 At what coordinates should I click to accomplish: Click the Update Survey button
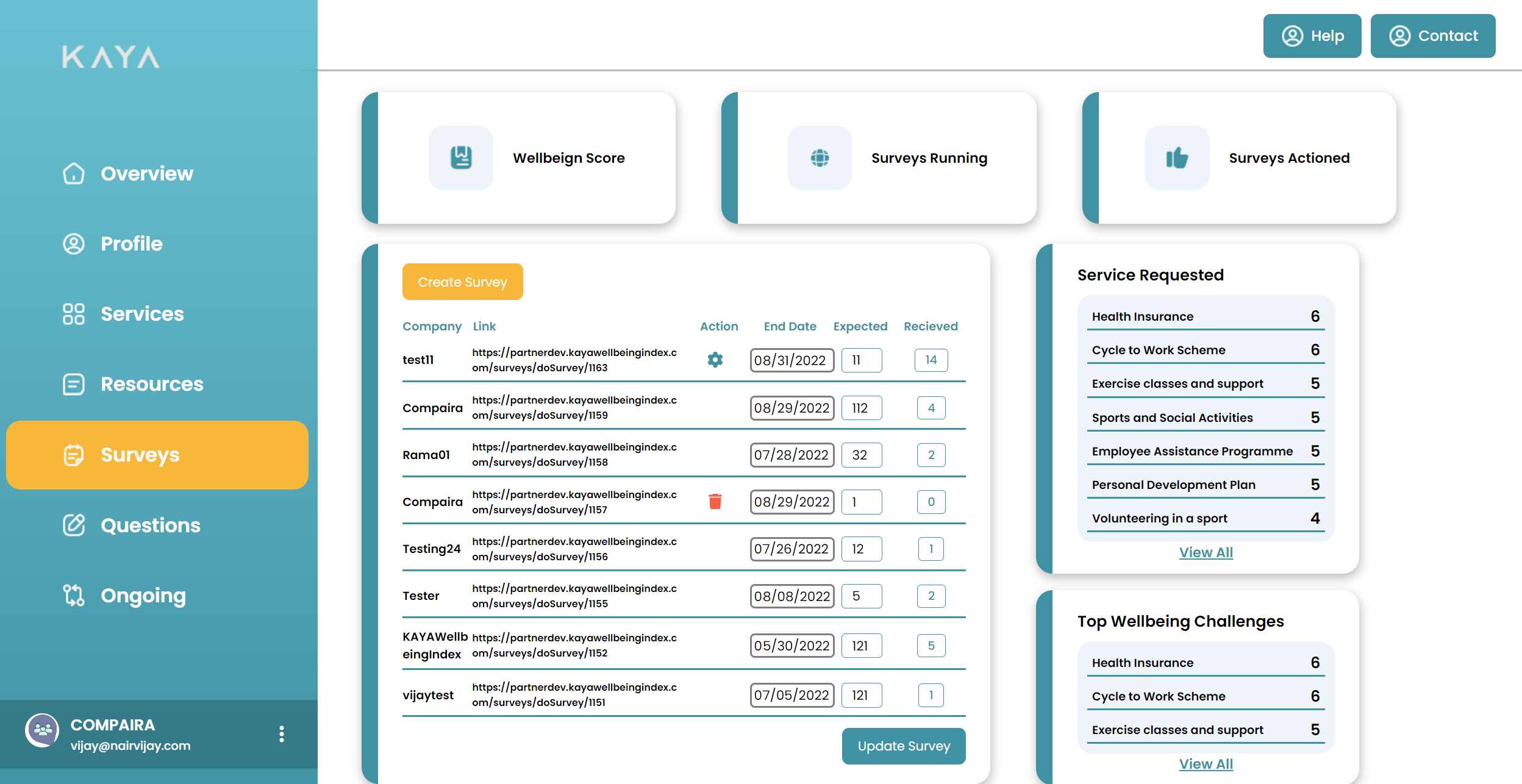click(x=904, y=746)
